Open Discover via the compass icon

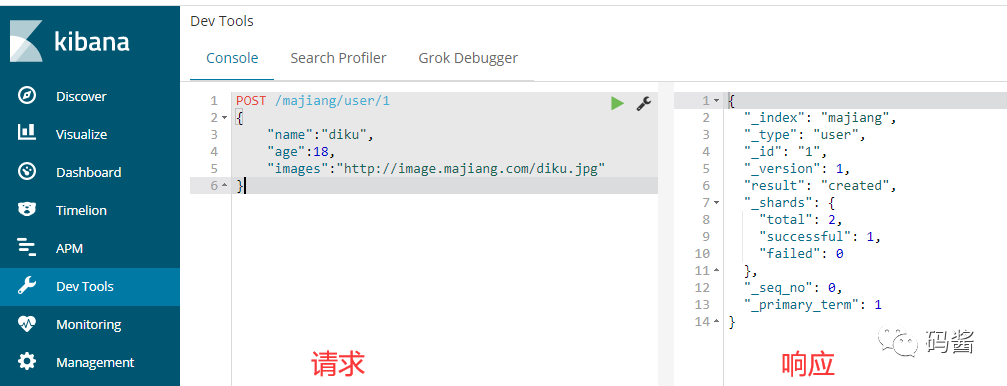point(27,96)
